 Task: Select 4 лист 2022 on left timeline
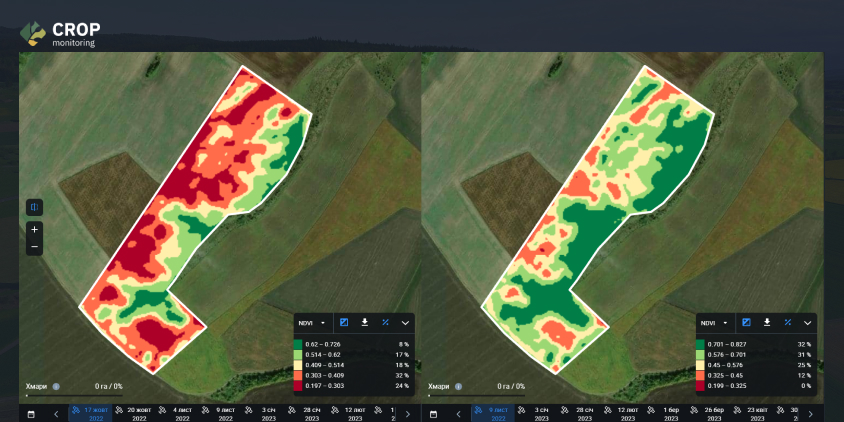177,413
